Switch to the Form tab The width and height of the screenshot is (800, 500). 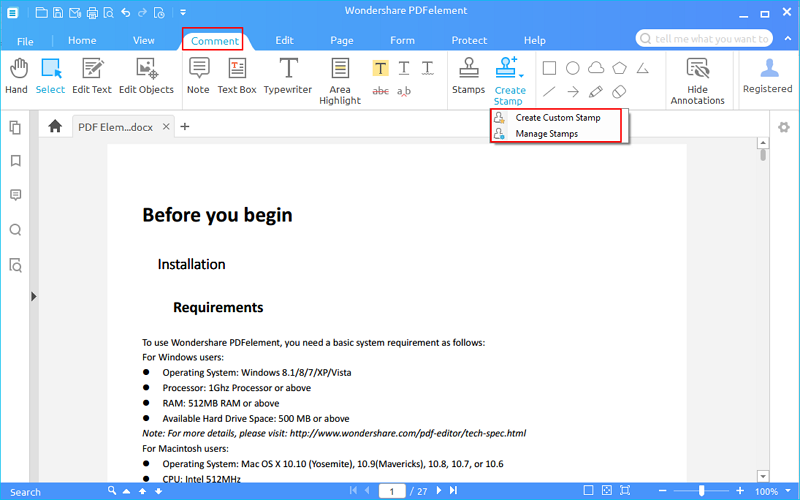(402, 40)
